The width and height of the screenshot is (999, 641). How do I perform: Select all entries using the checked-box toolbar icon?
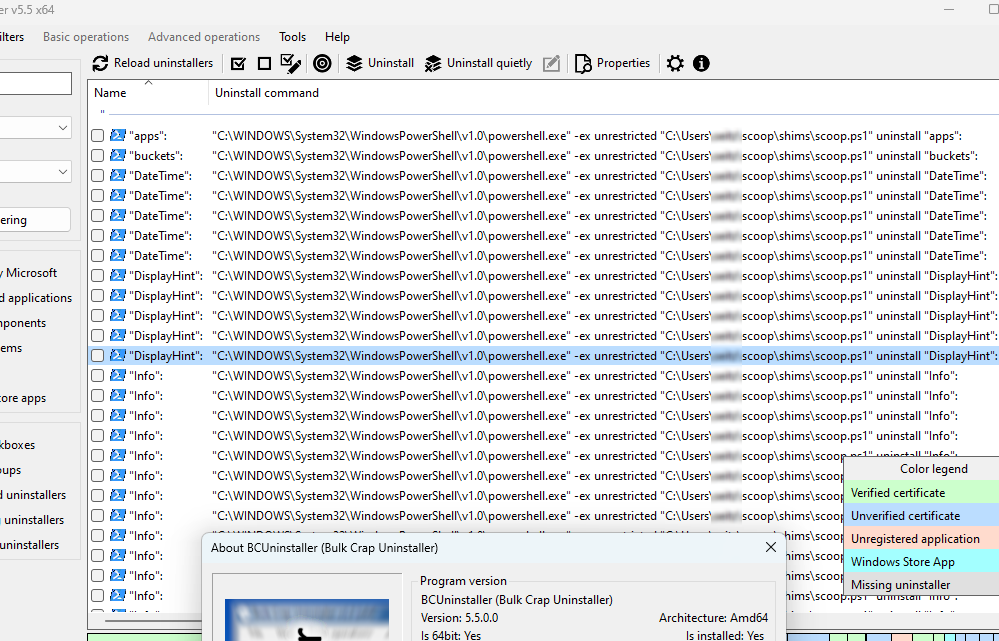[238, 63]
